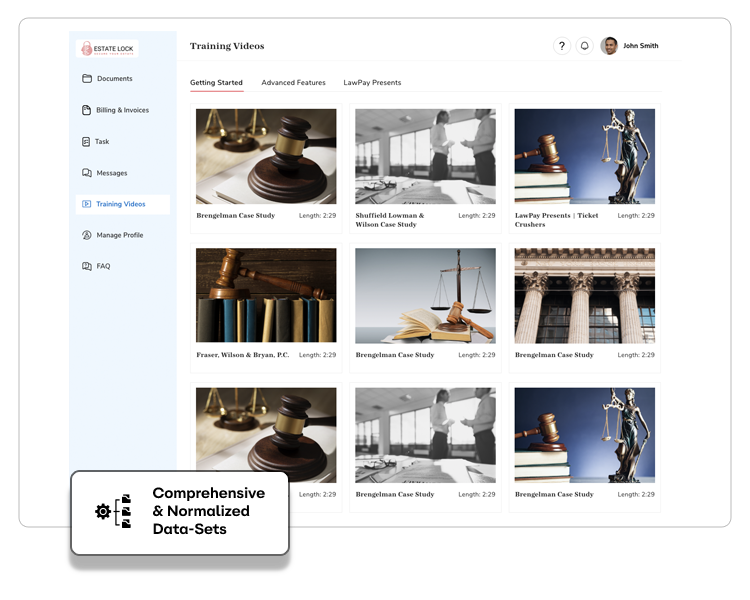Switch to the Advanced Features tab

point(293,83)
